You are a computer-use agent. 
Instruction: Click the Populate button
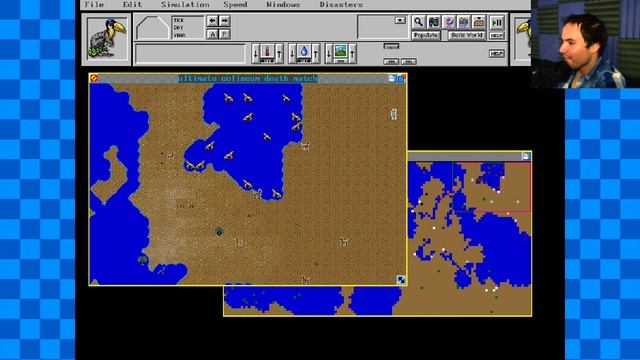point(425,36)
